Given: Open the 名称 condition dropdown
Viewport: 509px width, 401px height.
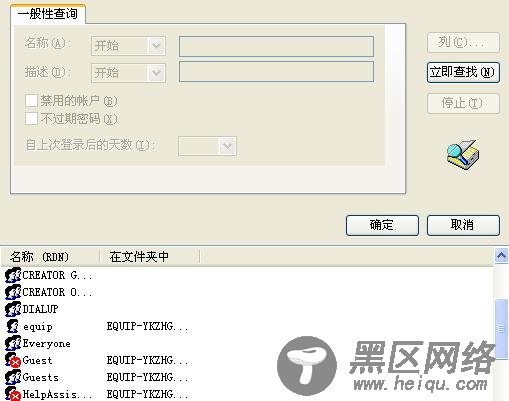Looking at the screenshot, I should 128,46.
